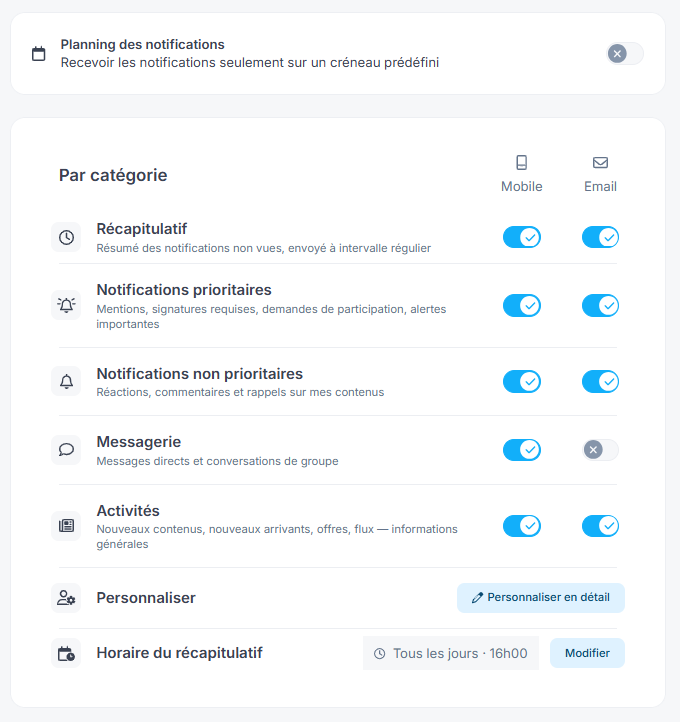Screen dimensions: 680x722
Task: Click the user-gear icon beside Personnaliser
Action: click(66, 598)
